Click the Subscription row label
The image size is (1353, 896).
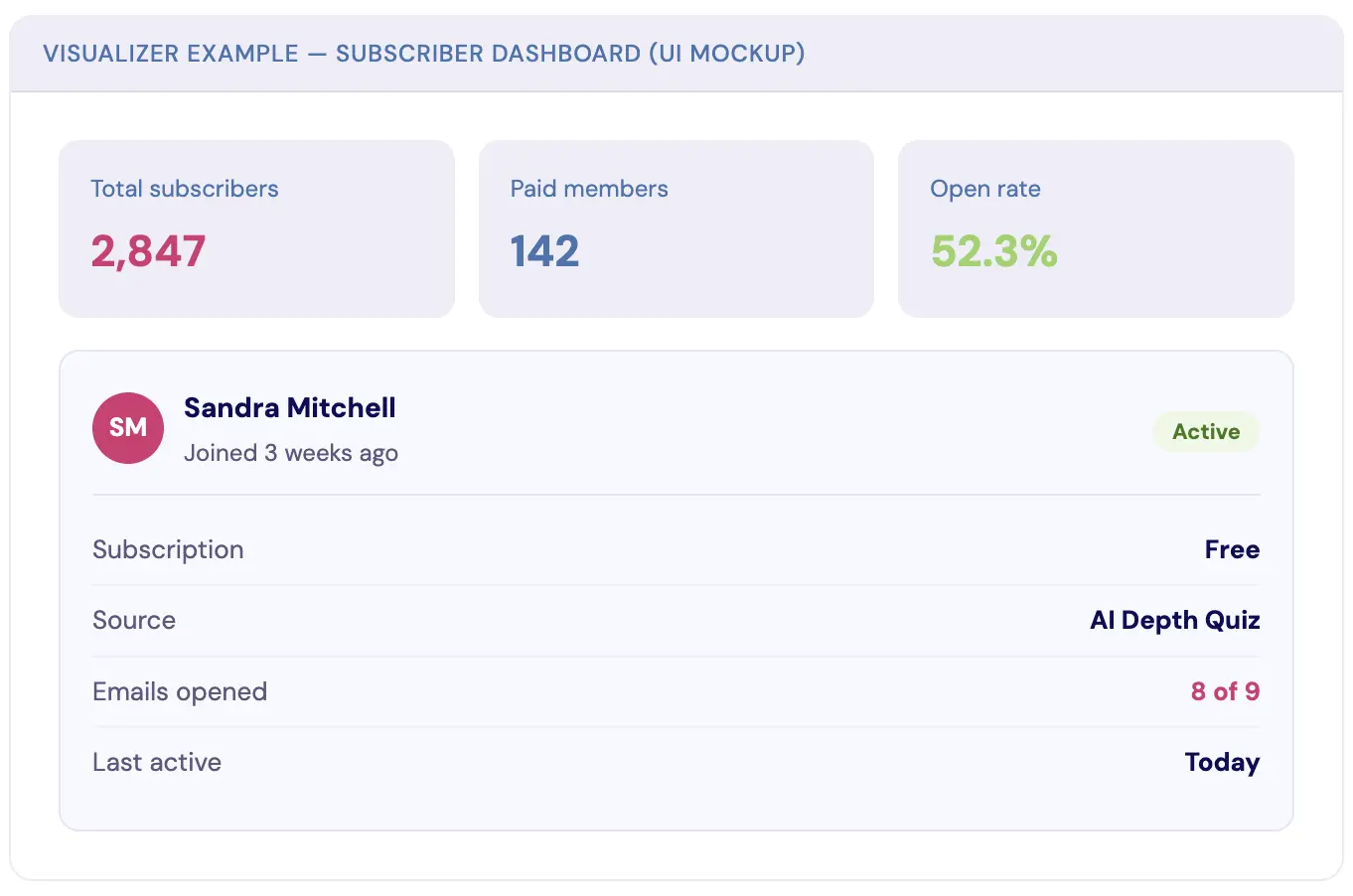168,550
